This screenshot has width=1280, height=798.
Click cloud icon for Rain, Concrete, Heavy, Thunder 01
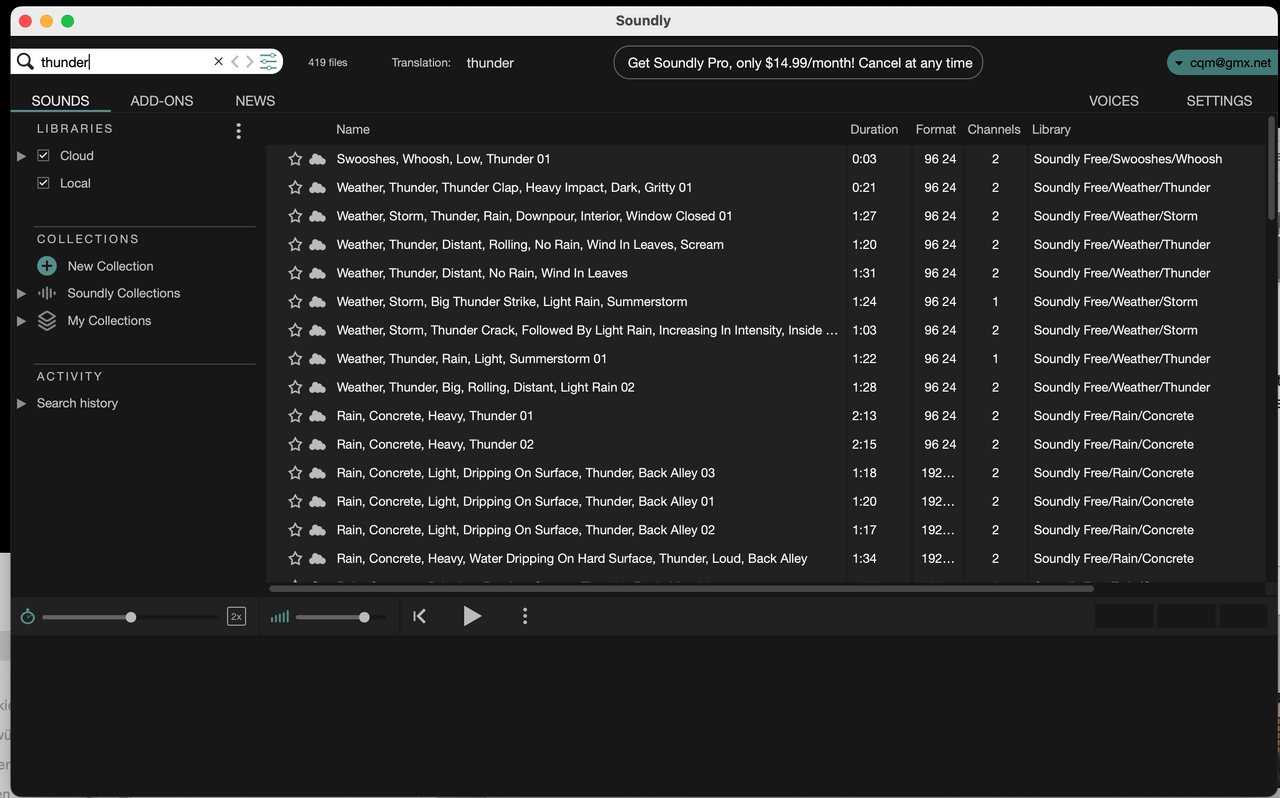coord(318,416)
